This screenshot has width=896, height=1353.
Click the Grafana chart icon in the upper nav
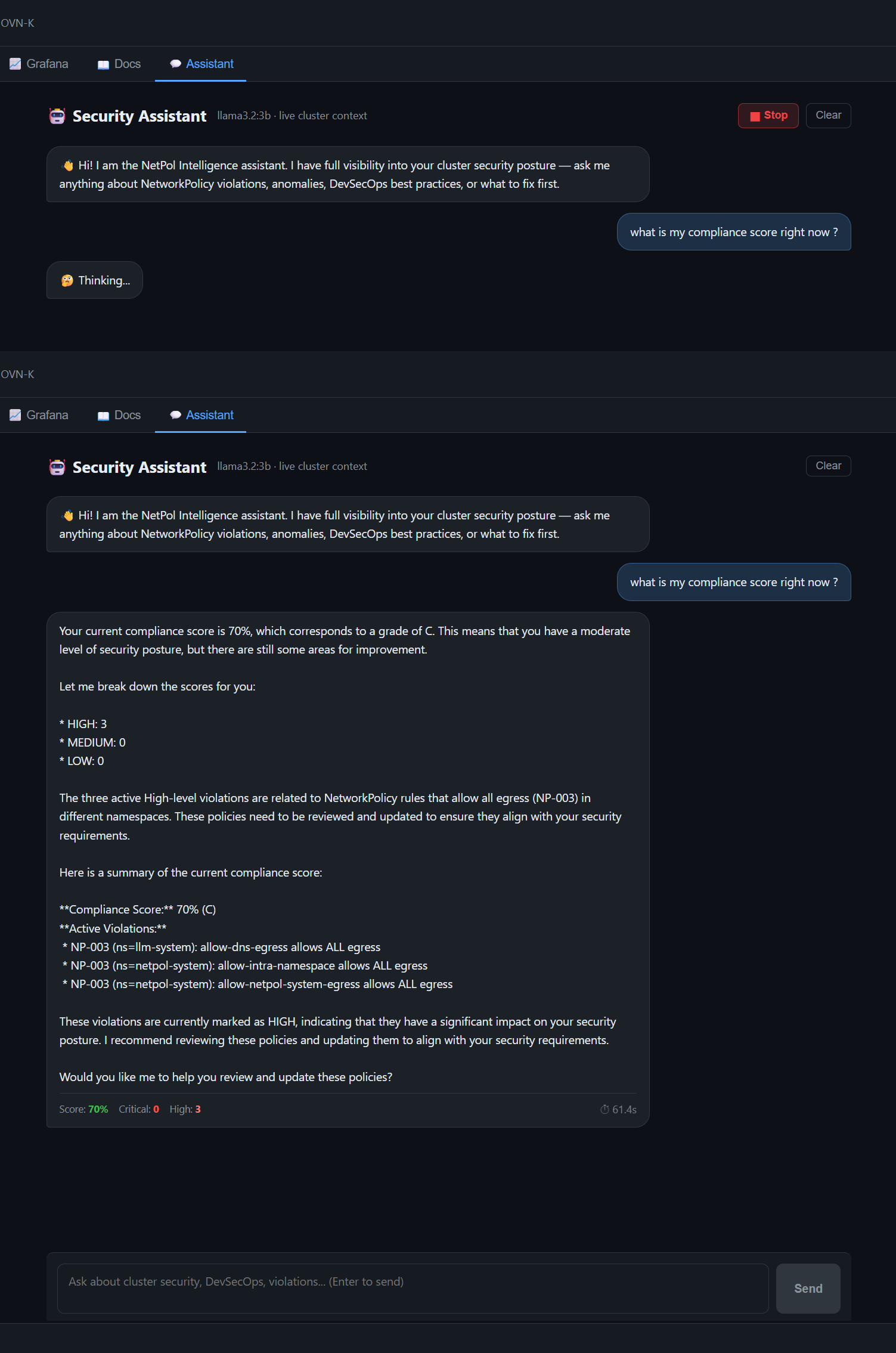pos(15,64)
